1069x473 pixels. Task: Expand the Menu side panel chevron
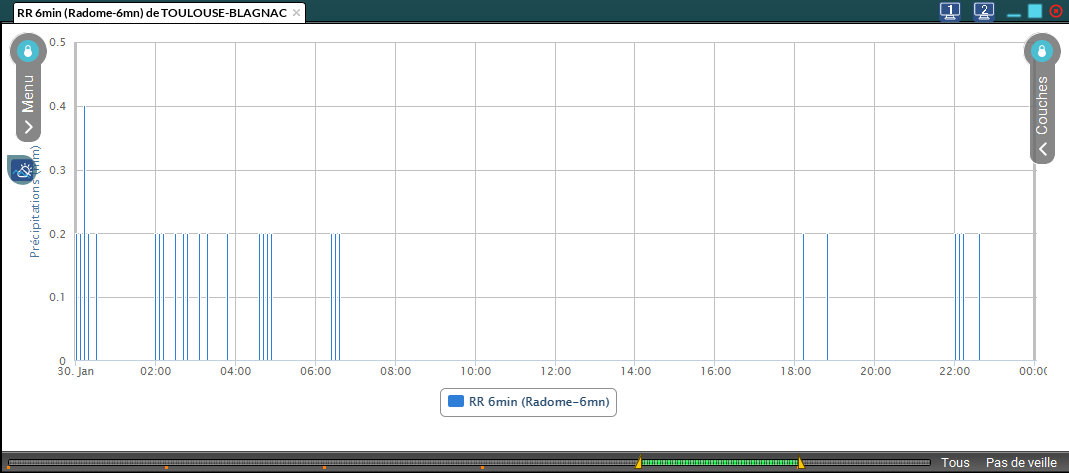[28, 127]
